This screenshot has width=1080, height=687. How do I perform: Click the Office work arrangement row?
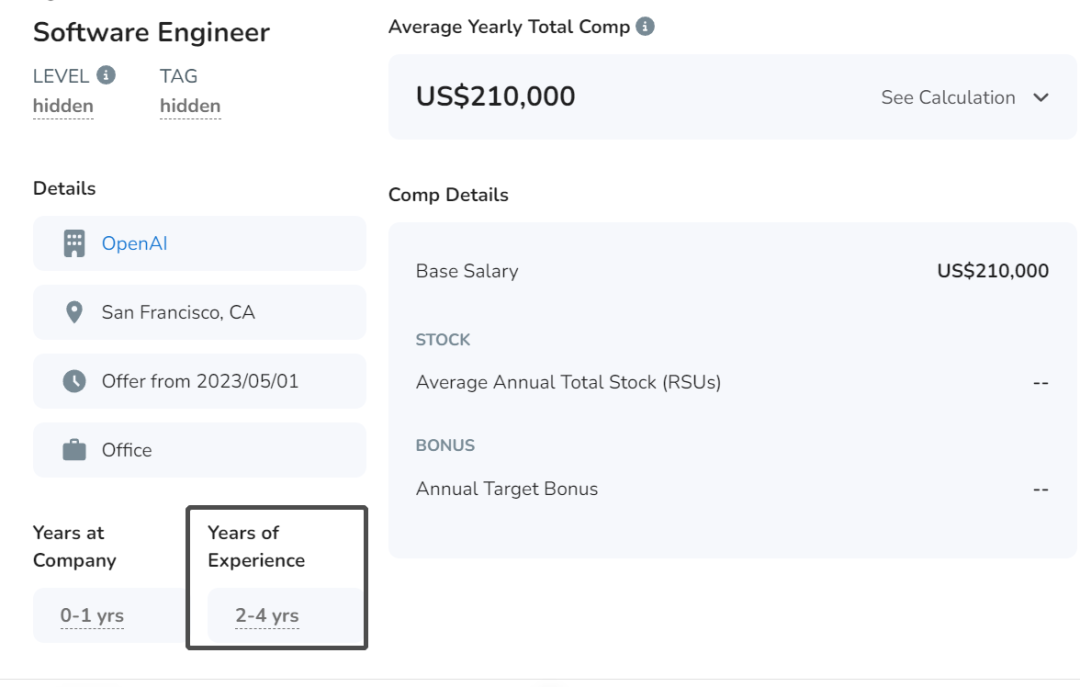(x=200, y=450)
